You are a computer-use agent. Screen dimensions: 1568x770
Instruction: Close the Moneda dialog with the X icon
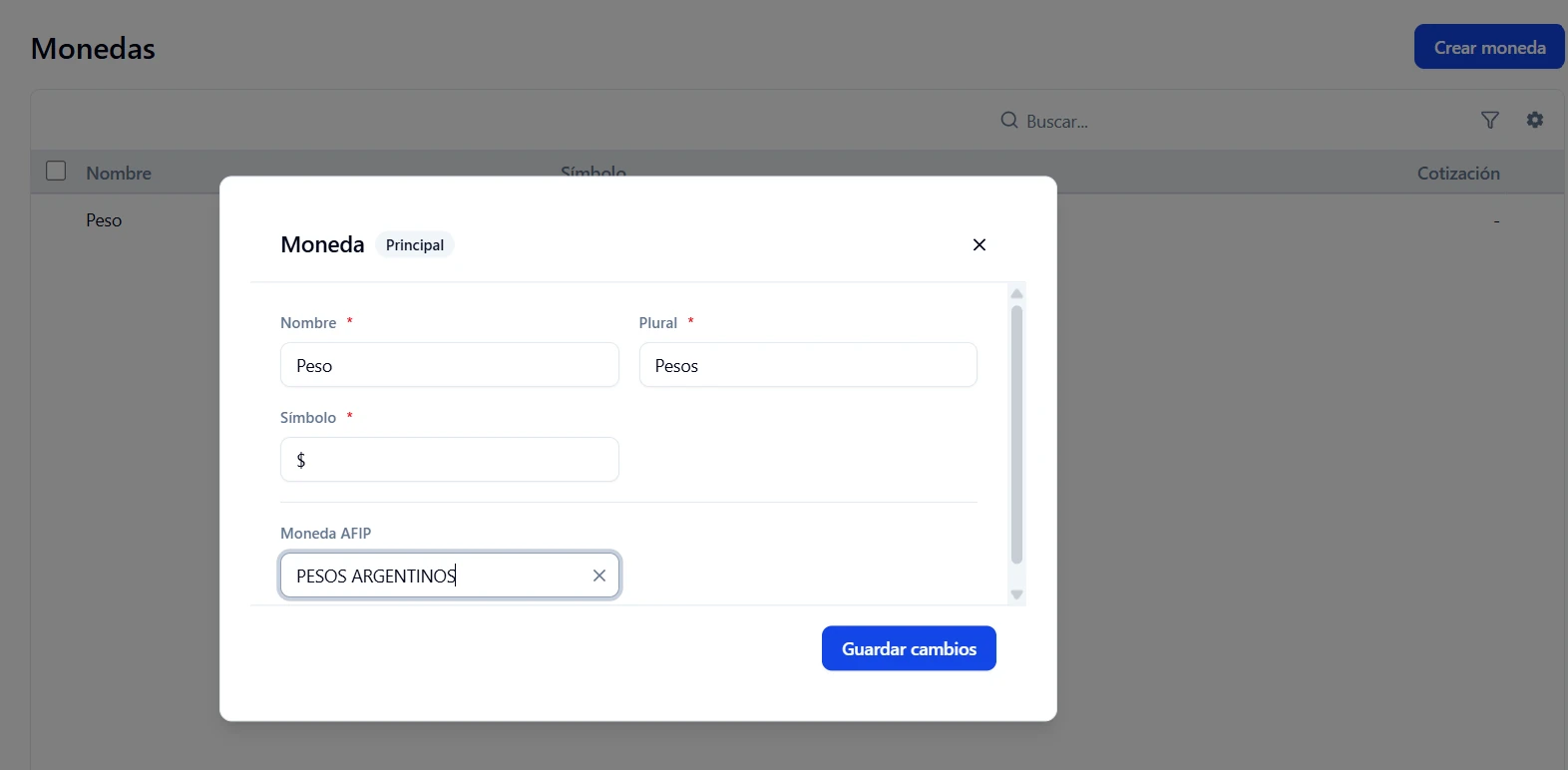point(980,245)
